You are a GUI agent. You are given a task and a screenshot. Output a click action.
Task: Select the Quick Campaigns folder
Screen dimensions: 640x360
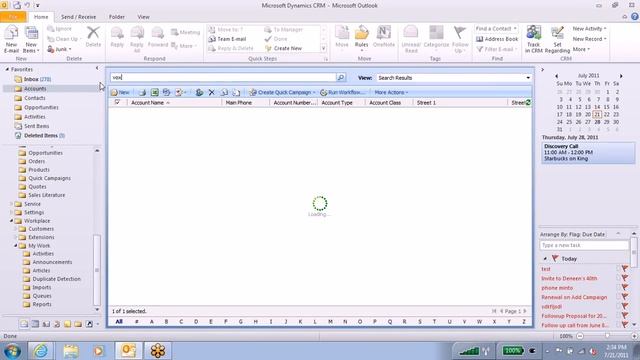pos(49,178)
